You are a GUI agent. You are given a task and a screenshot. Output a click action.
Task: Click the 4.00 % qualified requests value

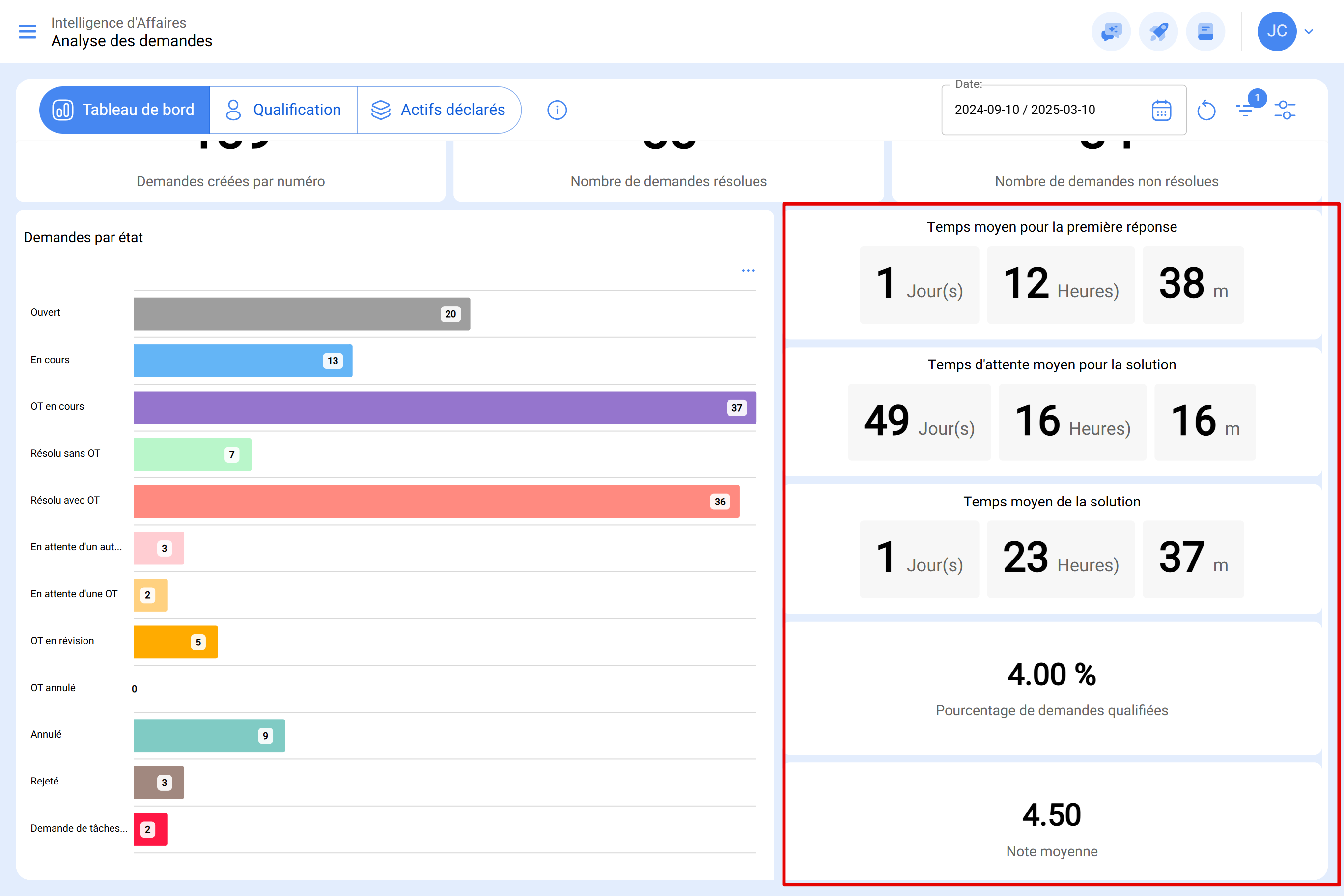tap(1051, 674)
